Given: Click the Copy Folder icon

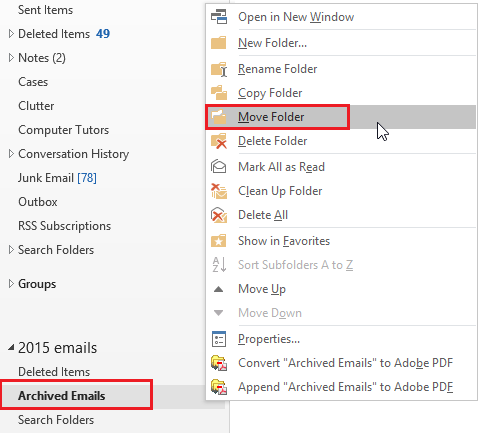Looking at the screenshot, I should click(x=219, y=93).
